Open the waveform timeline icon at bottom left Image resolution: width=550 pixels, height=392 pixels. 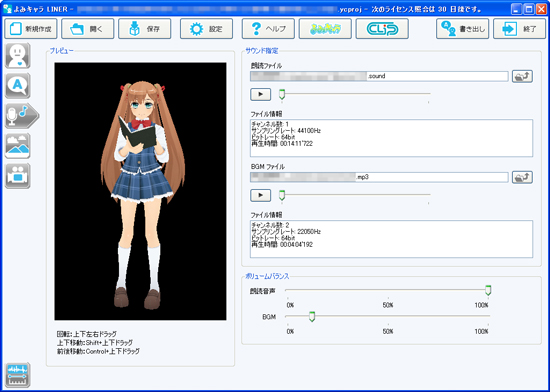[x=18, y=375]
